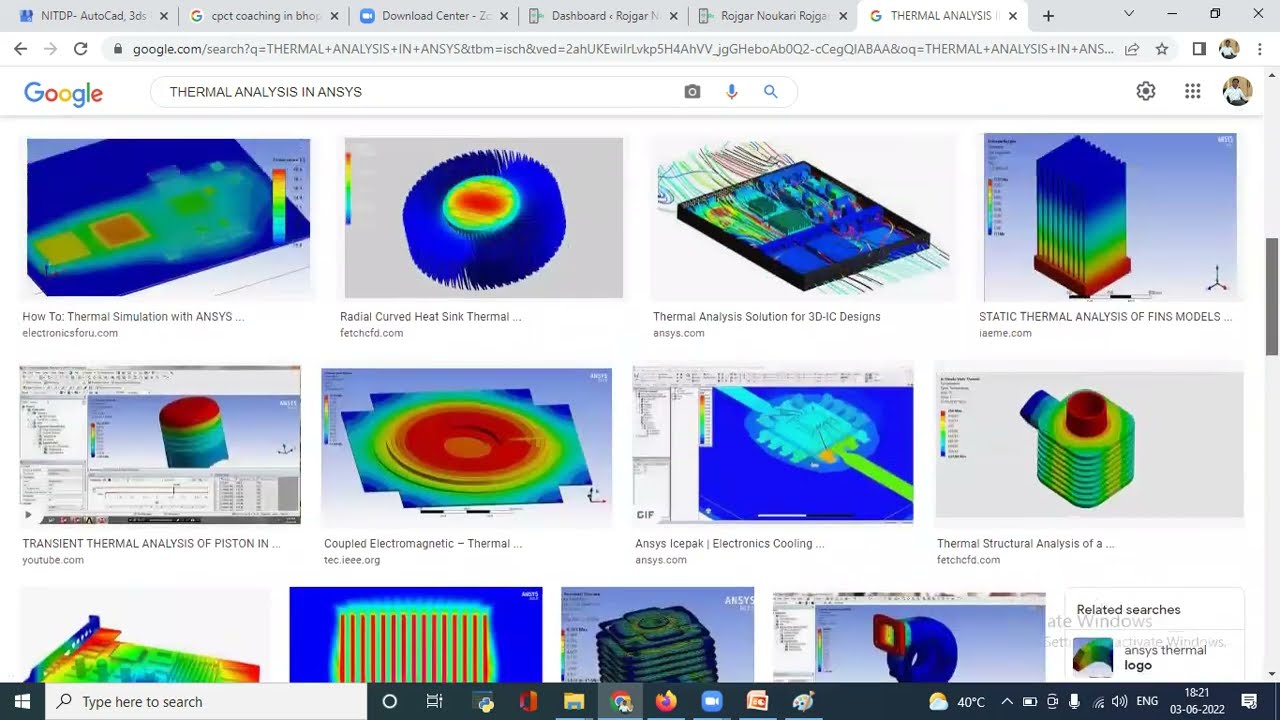Close the NITDP- AutoCad tab

pyautogui.click(x=164, y=16)
